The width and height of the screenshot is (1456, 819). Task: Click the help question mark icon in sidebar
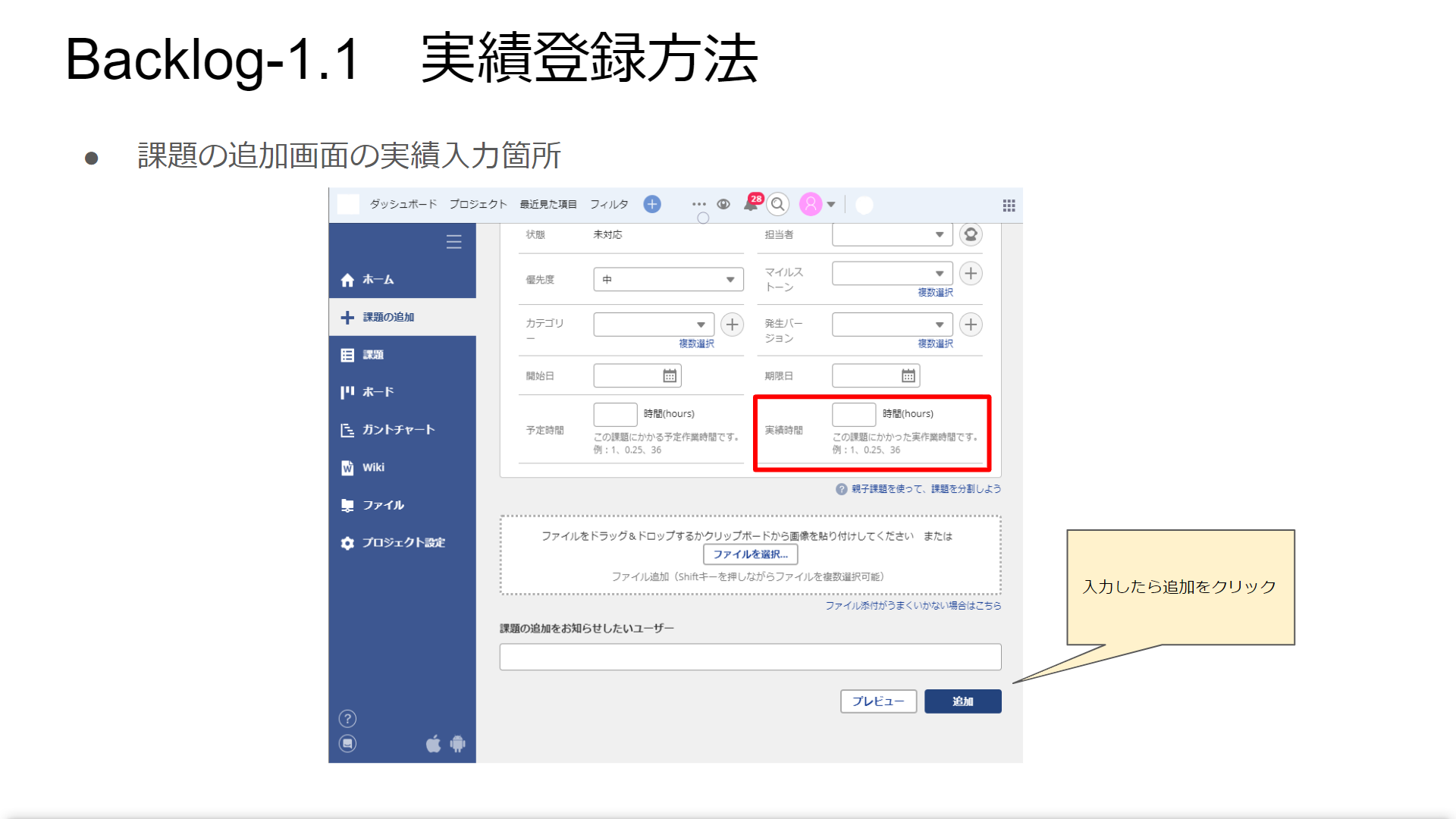[347, 719]
